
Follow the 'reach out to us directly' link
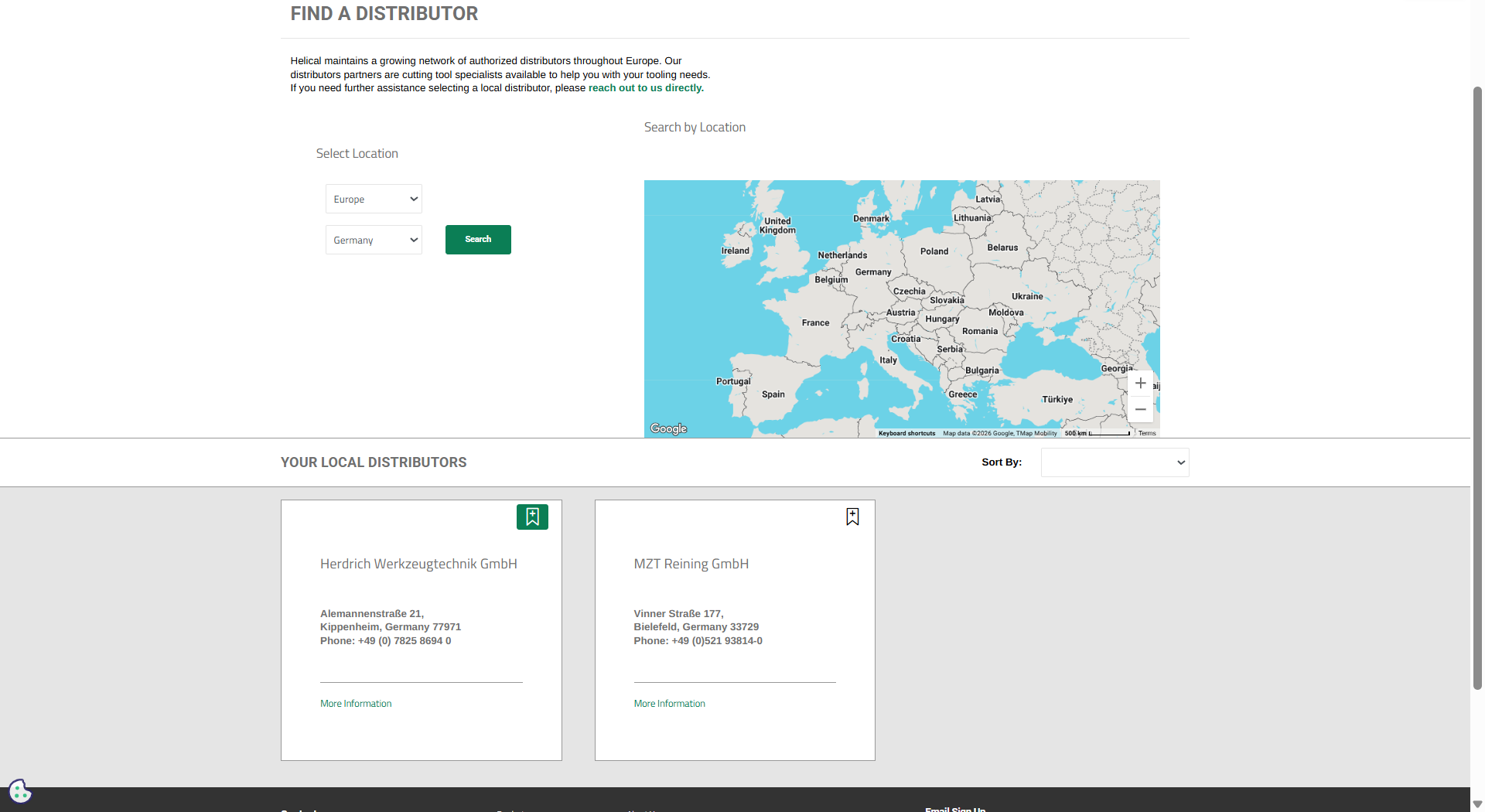pyautogui.click(x=646, y=88)
